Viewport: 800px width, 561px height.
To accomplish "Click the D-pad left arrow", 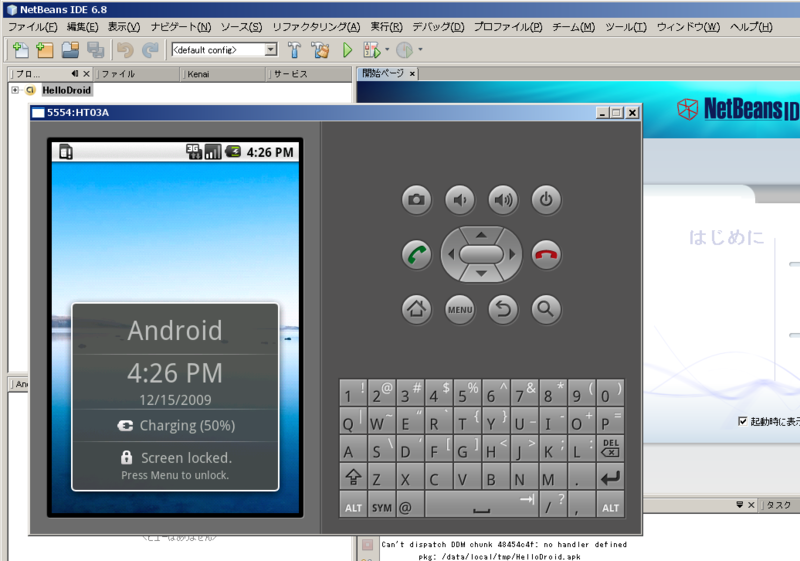I will tap(451, 254).
